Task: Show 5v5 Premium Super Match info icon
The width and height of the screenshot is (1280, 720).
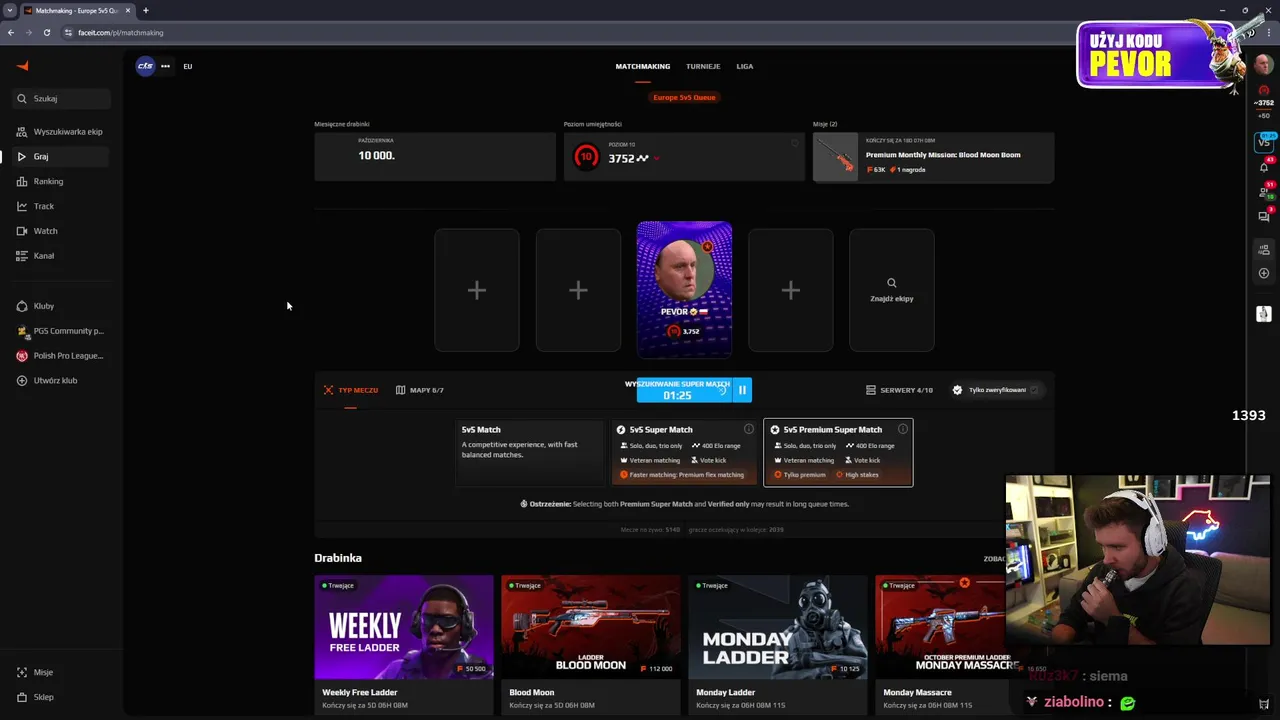Action: click(902, 429)
